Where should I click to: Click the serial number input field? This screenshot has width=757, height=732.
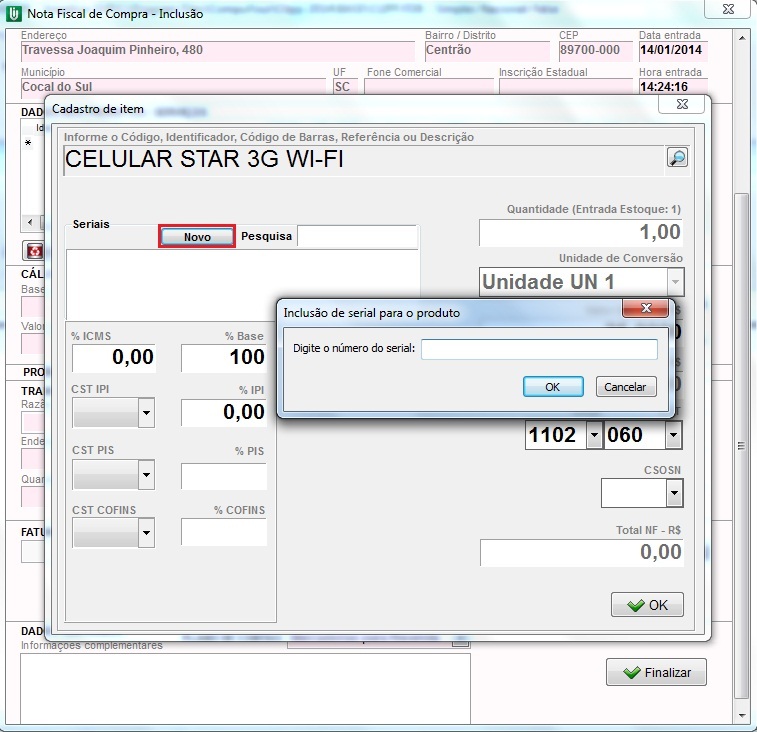539,349
